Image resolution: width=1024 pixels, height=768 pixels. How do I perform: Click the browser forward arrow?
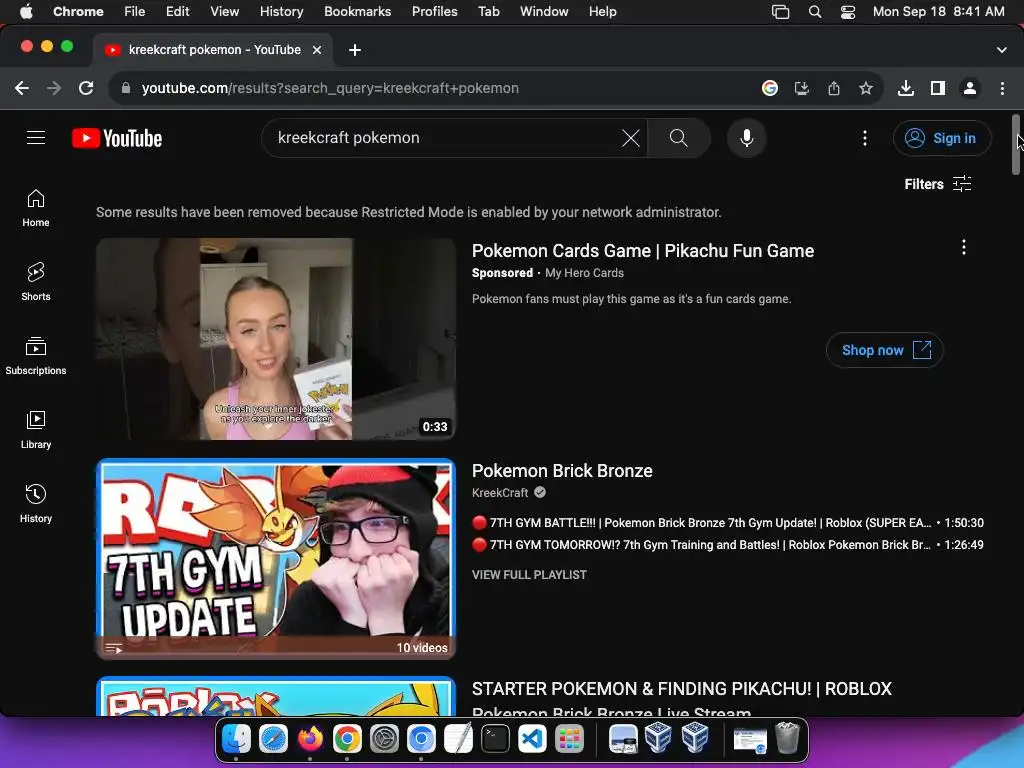point(54,88)
